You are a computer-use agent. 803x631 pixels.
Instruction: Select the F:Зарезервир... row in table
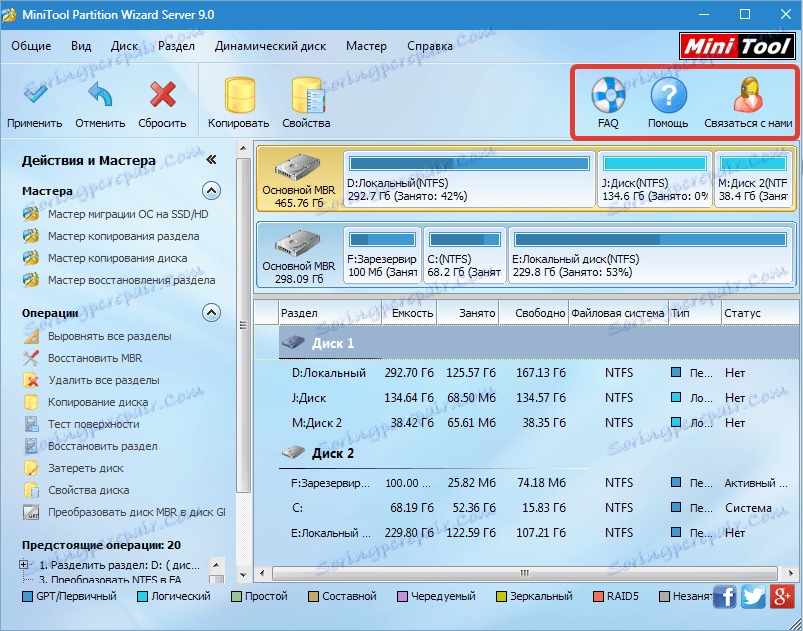pos(527,483)
